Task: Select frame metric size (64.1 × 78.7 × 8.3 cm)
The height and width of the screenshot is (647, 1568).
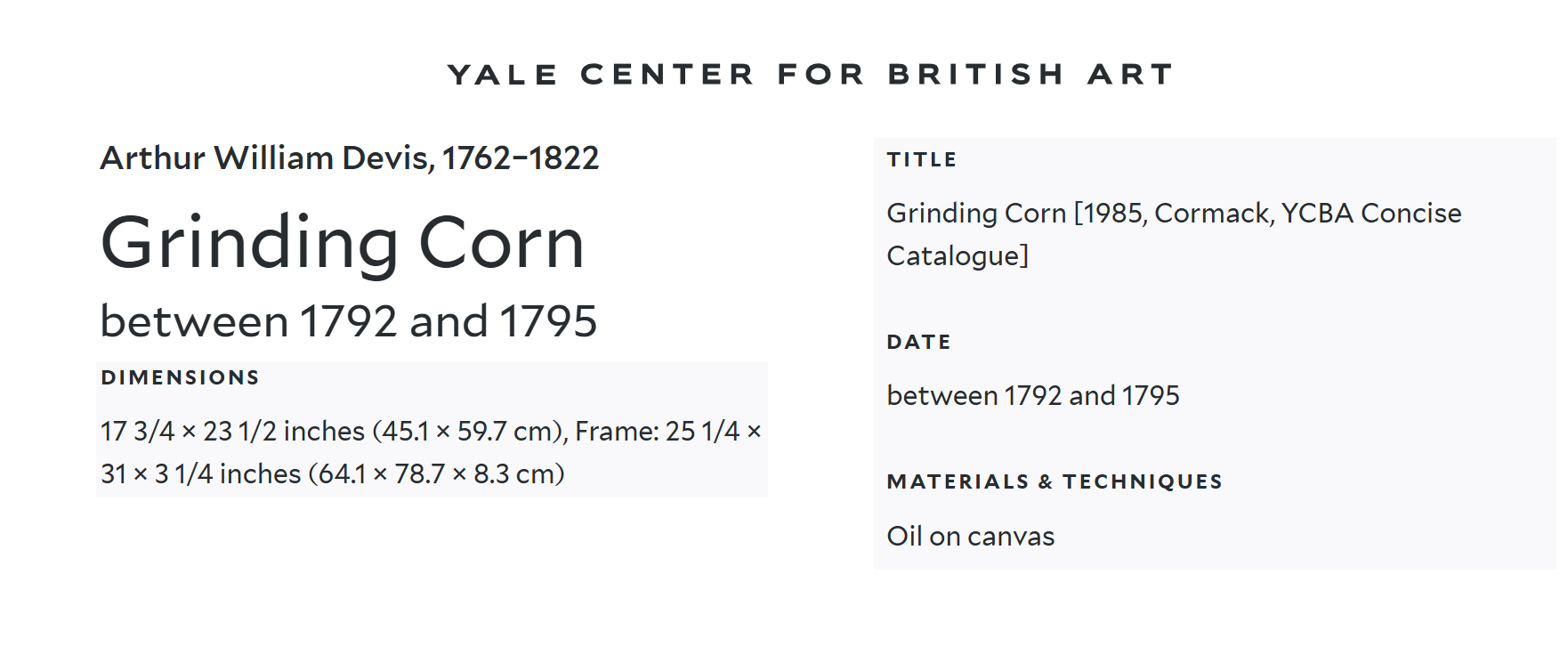Action: click(x=437, y=474)
